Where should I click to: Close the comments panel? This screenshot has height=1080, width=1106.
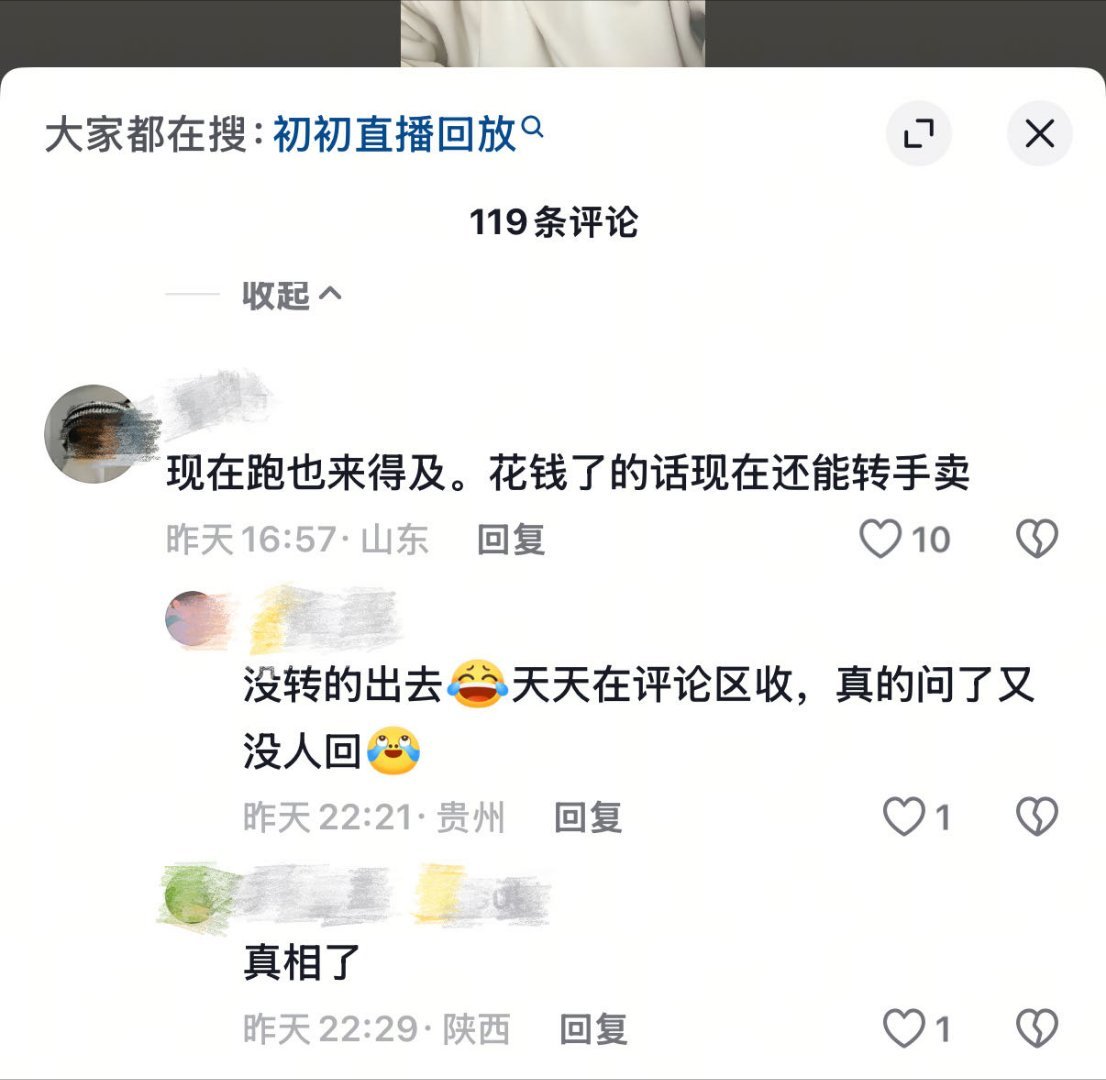[x=1040, y=133]
